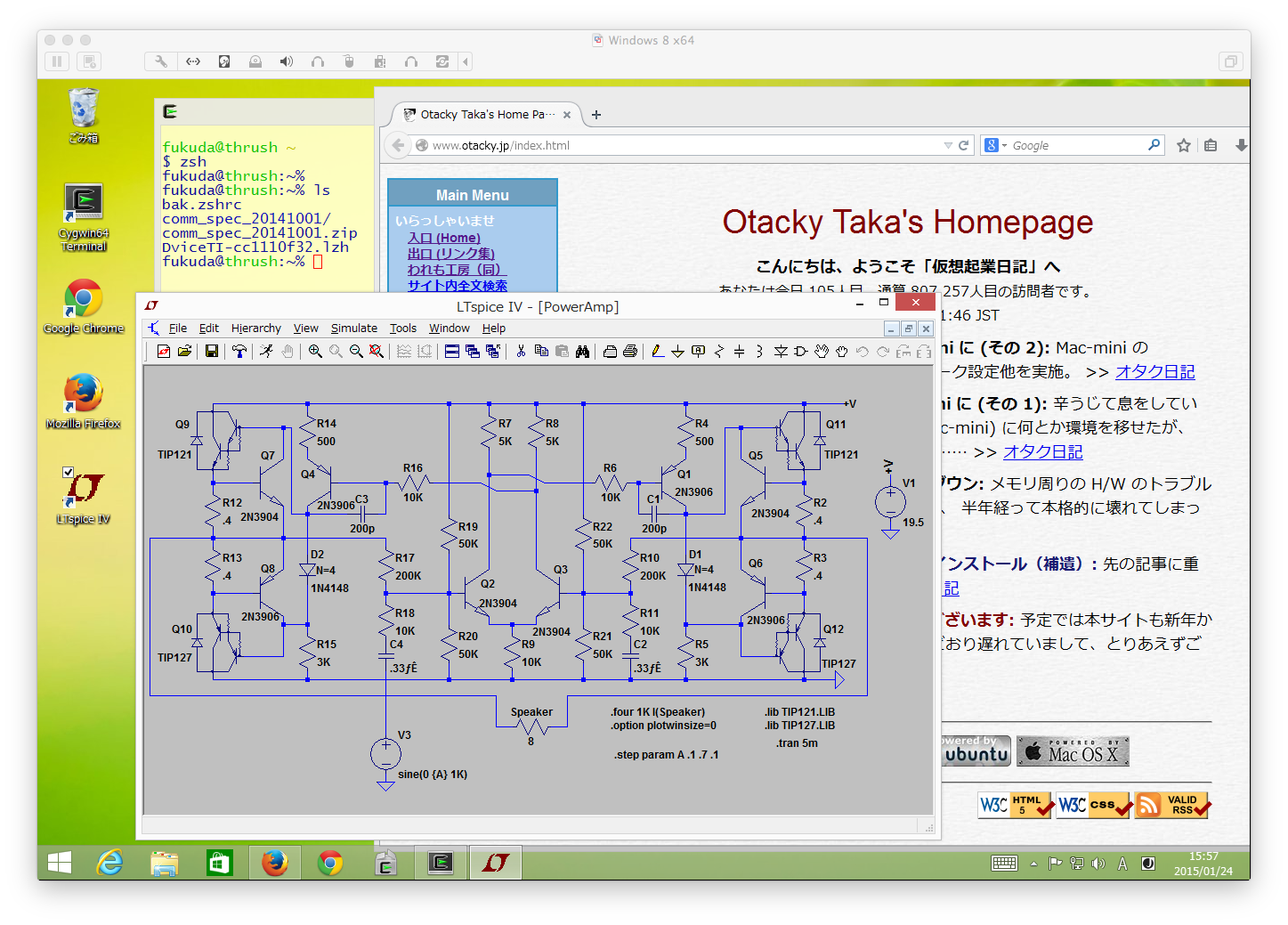
Task: Open Internet Explorer from the taskbar
Action: click(109, 863)
